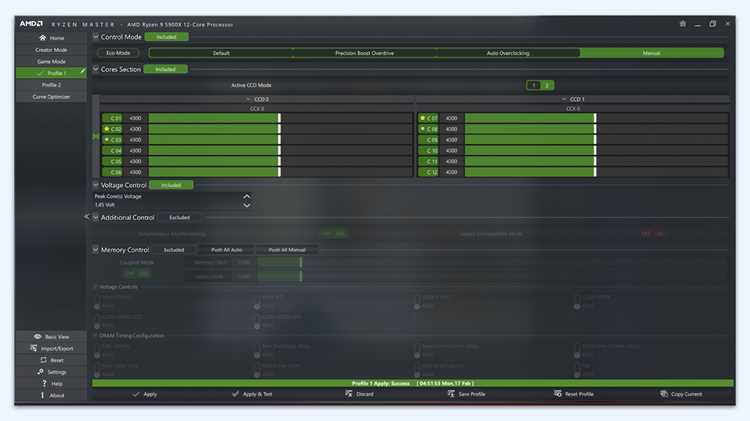Click the C 10 frequency slider bar
The width and height of the screenshot is (750, 421).
click(596, 151)
